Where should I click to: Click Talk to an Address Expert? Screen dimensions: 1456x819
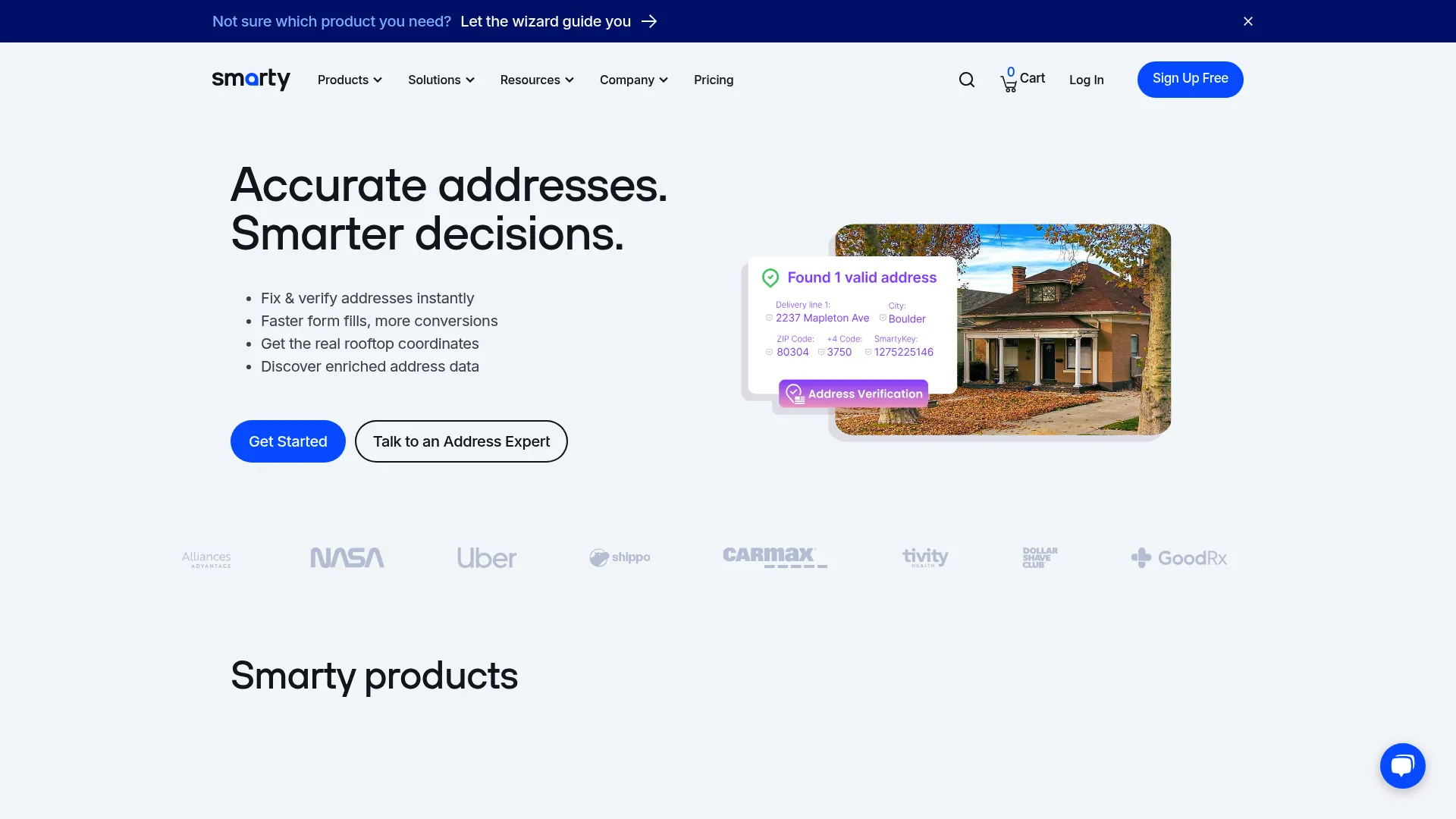[x=461, y=441]
